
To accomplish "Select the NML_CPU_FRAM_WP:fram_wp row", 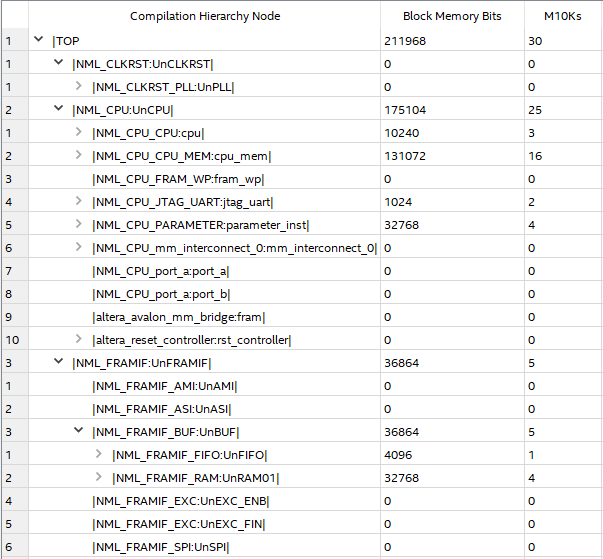I will click(302, 179).
